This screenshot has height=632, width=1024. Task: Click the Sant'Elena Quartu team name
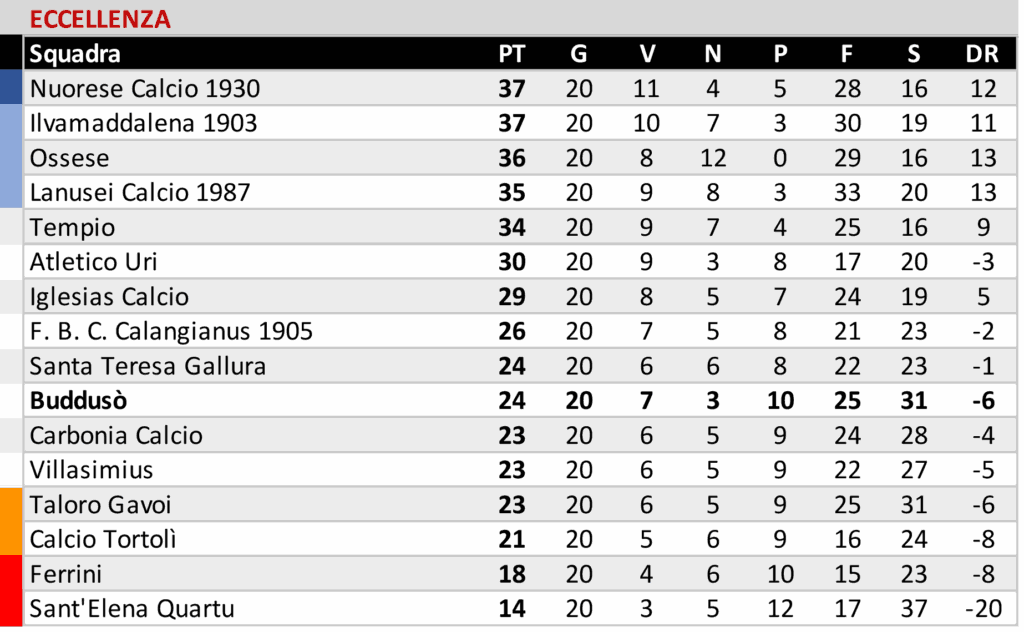pyautogui.click(x=132, y=609)
